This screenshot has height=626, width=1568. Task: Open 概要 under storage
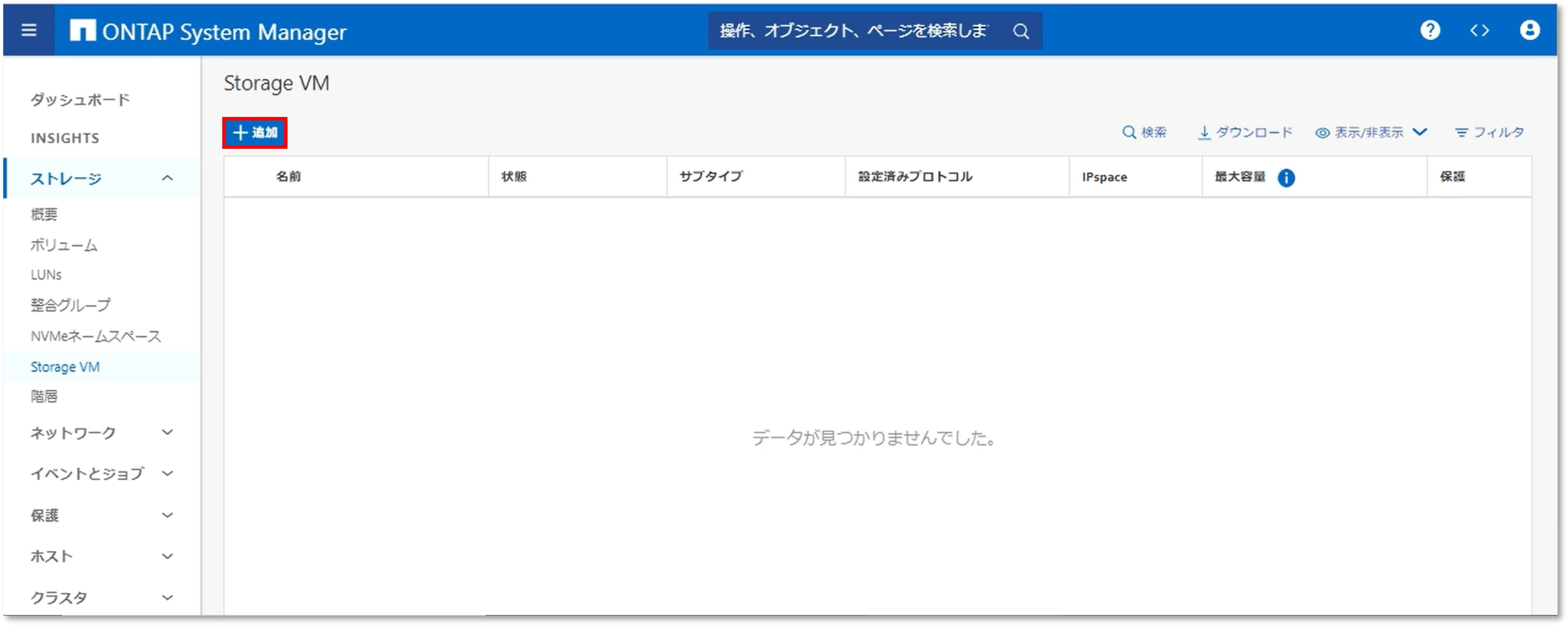point(44,214)
